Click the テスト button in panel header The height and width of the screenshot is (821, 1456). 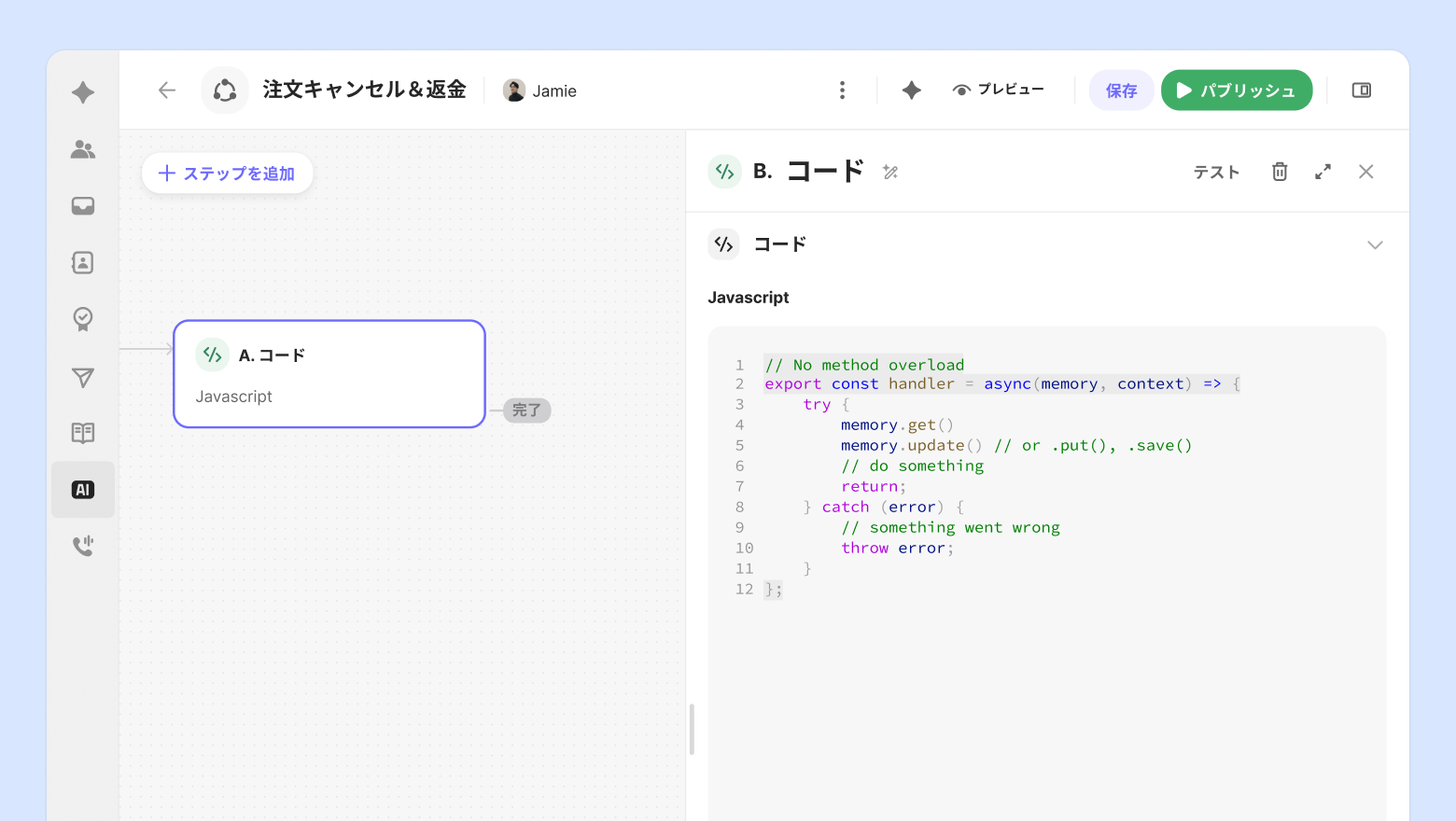pos(1216,172)
